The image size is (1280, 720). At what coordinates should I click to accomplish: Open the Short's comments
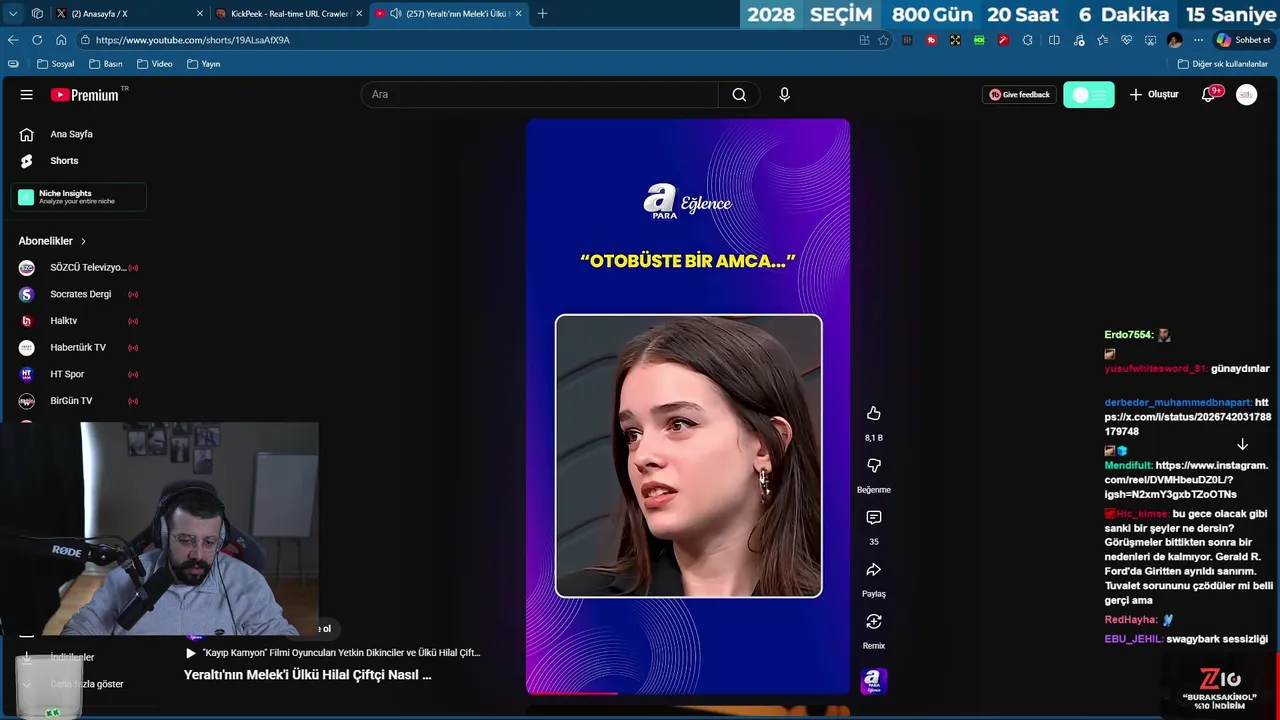tap(873, 518)
